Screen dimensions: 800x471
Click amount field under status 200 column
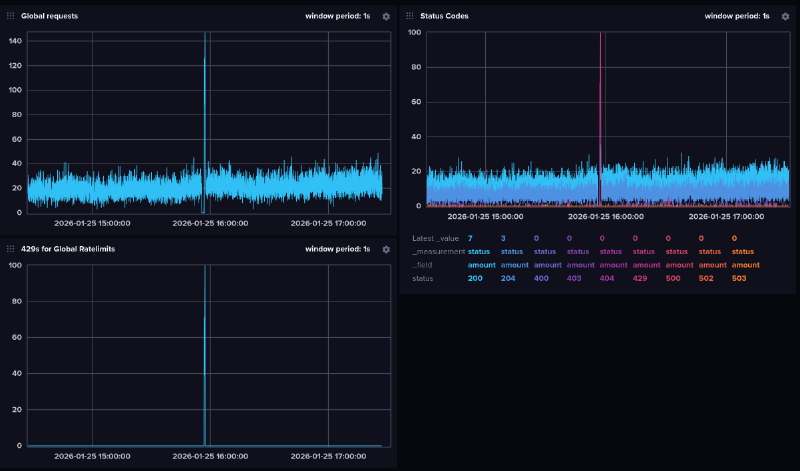click(x=481, y=265)
